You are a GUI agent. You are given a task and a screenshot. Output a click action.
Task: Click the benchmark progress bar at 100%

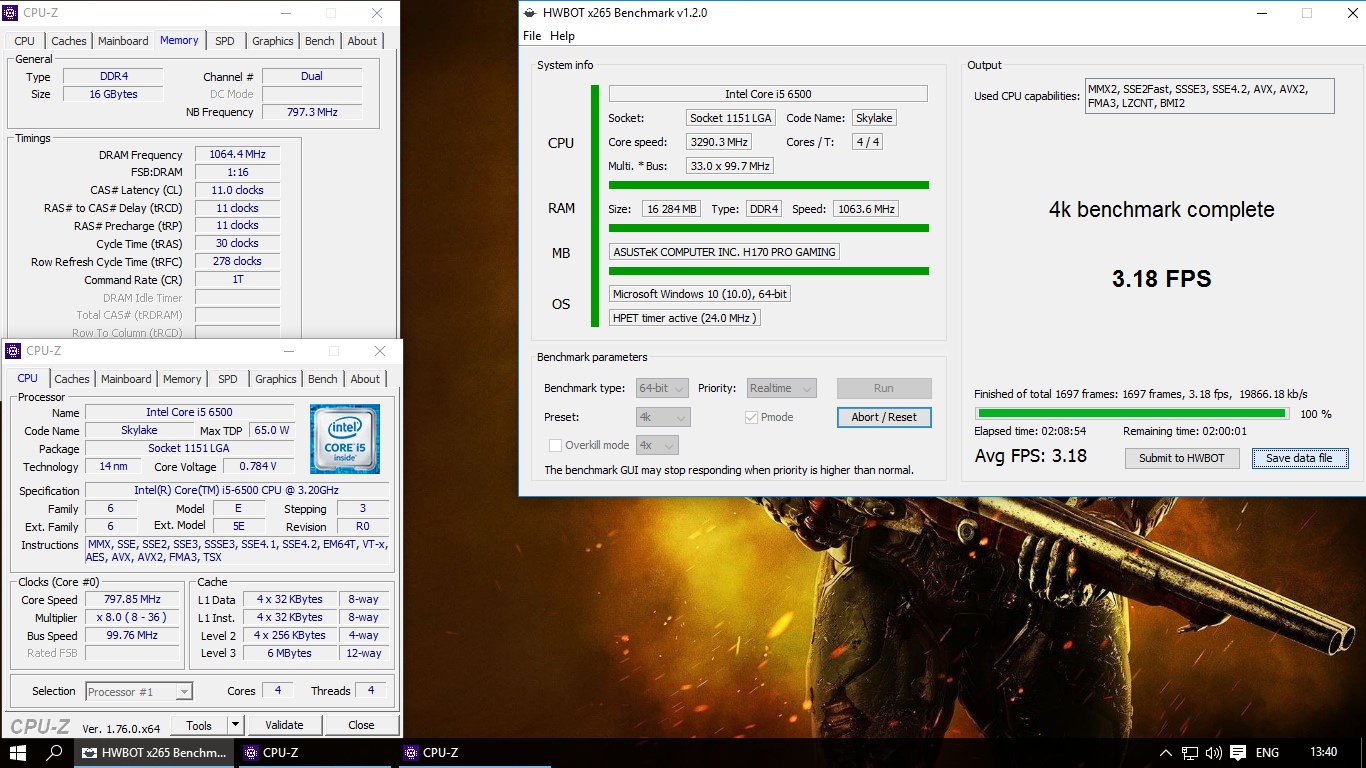(x=1132, y=413)
